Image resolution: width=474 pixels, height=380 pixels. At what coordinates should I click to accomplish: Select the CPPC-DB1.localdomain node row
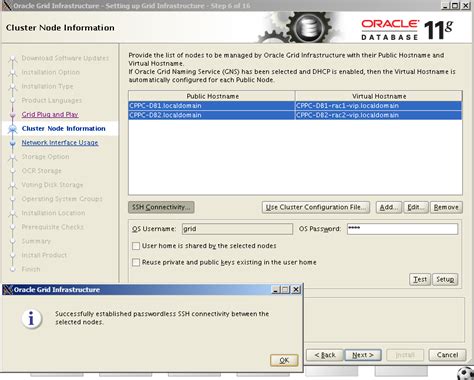click(295, 106)
